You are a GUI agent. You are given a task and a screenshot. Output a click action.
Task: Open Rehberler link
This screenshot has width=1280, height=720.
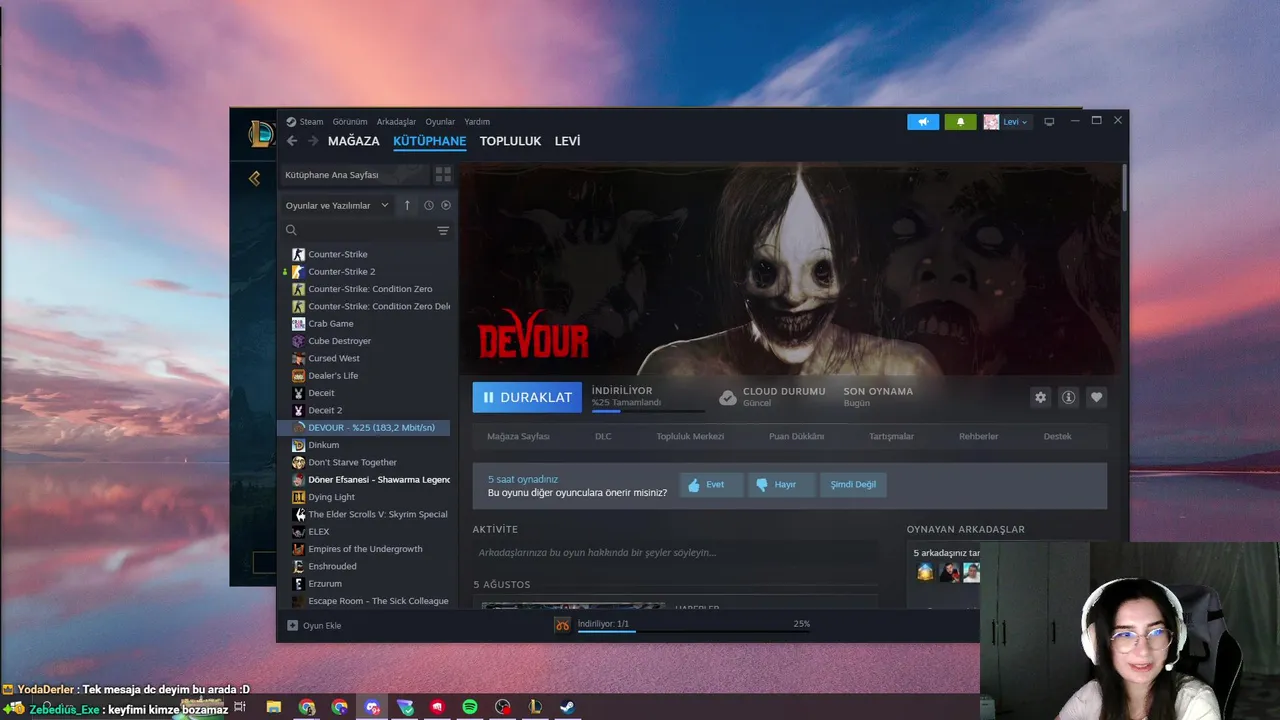tap(978, 437)
